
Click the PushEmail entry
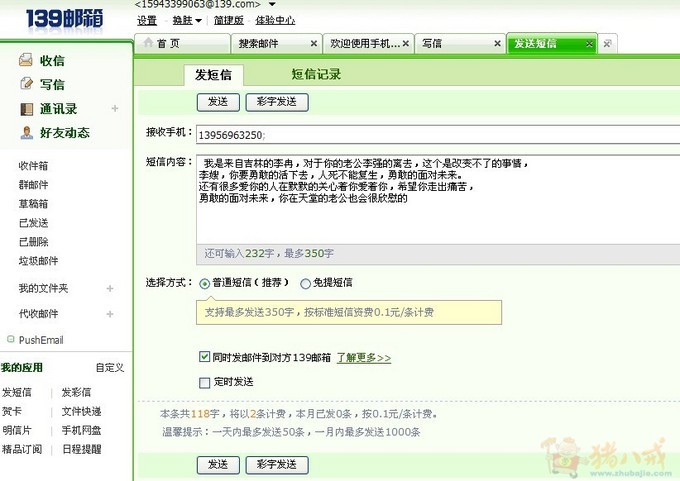point(41,340)
